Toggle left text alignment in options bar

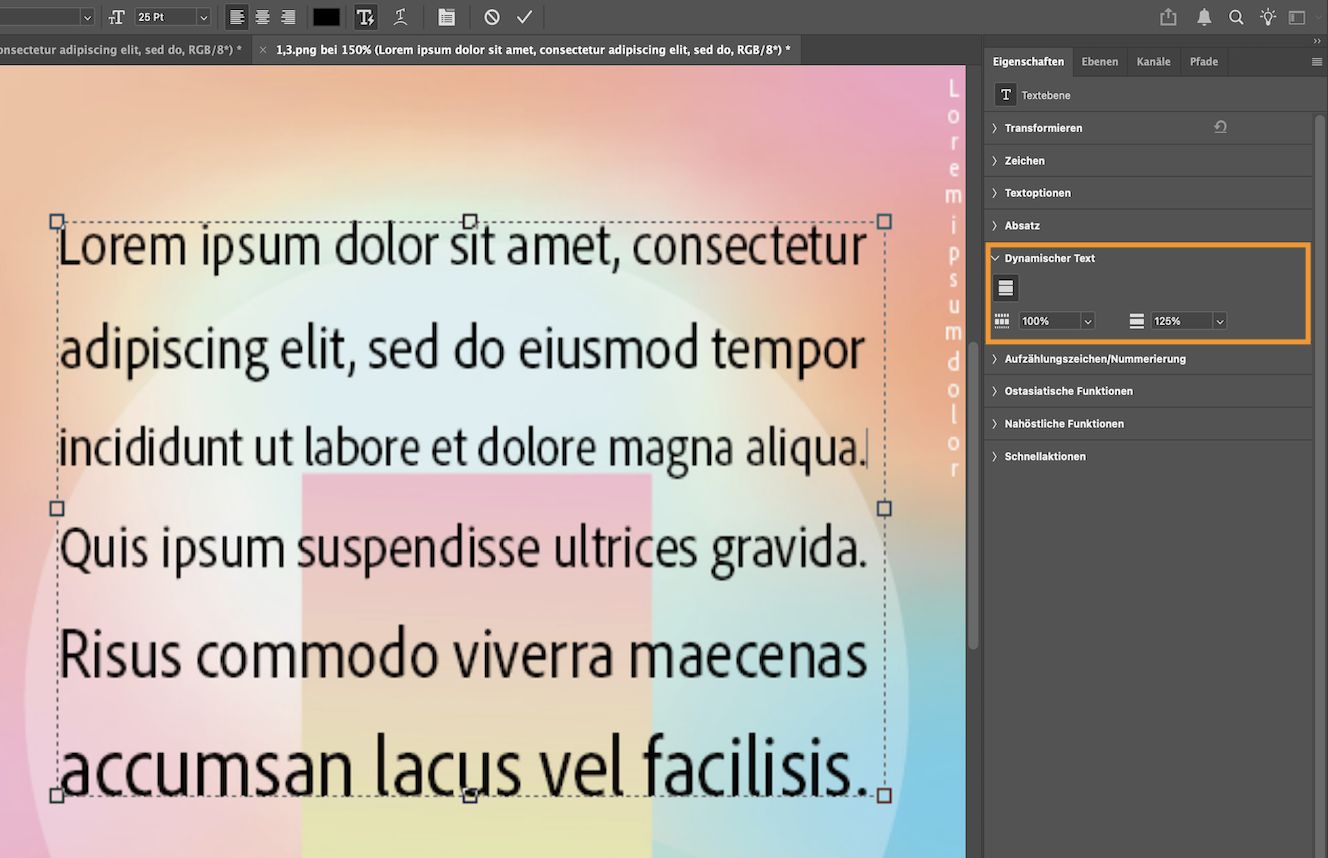(236, 16)
